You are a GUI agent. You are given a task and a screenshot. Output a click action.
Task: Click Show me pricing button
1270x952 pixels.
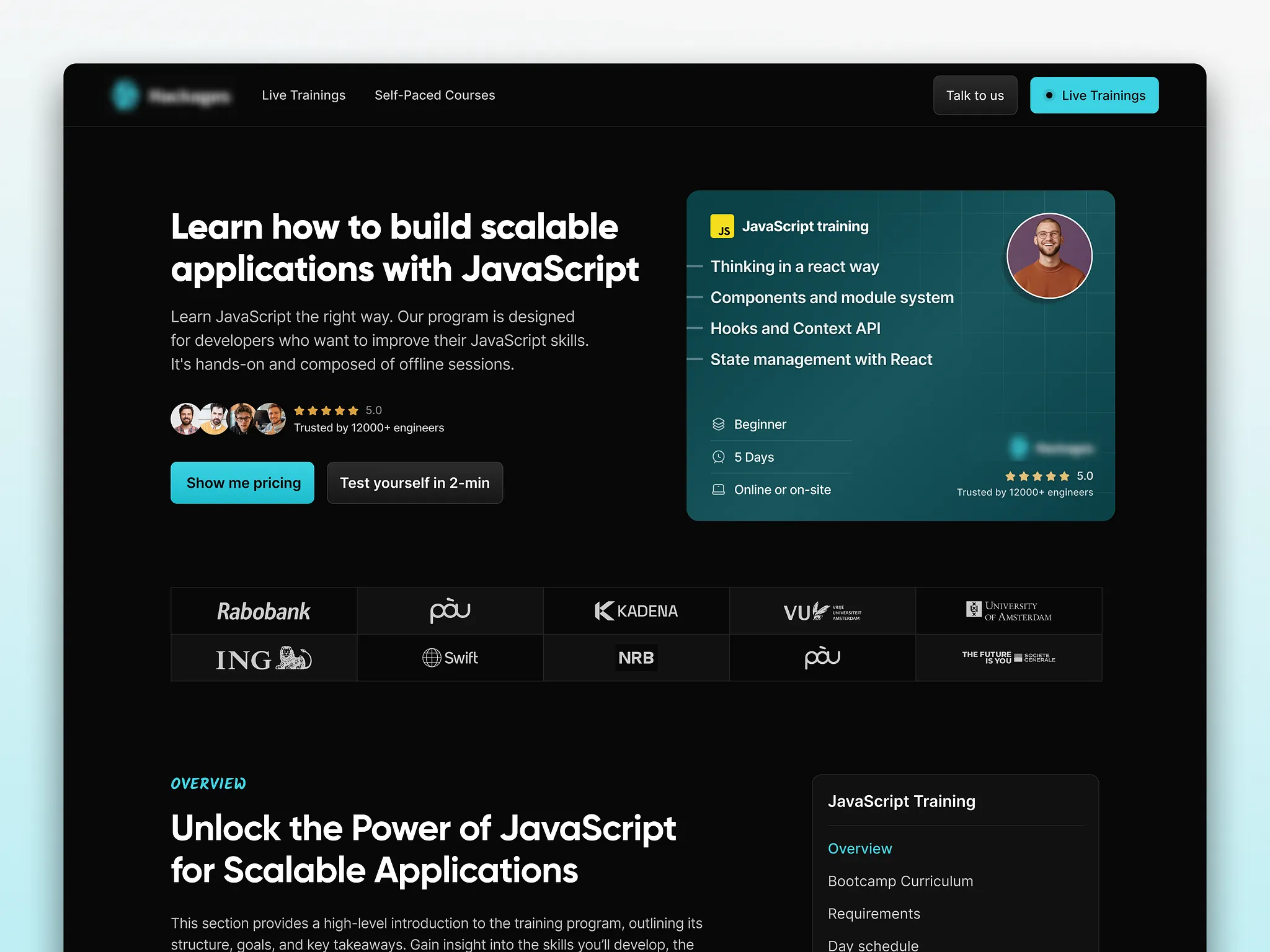[242, 483]
